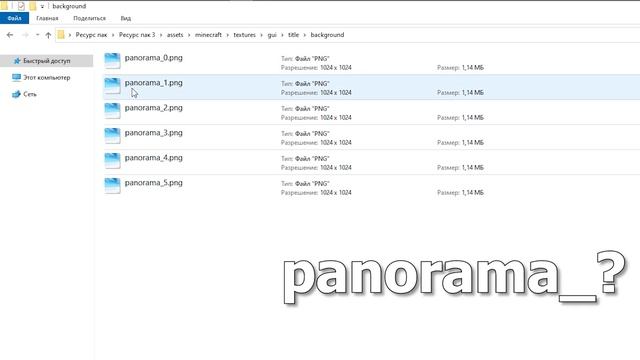Select Быстрый доступ in navigation pane

(47, 61)
